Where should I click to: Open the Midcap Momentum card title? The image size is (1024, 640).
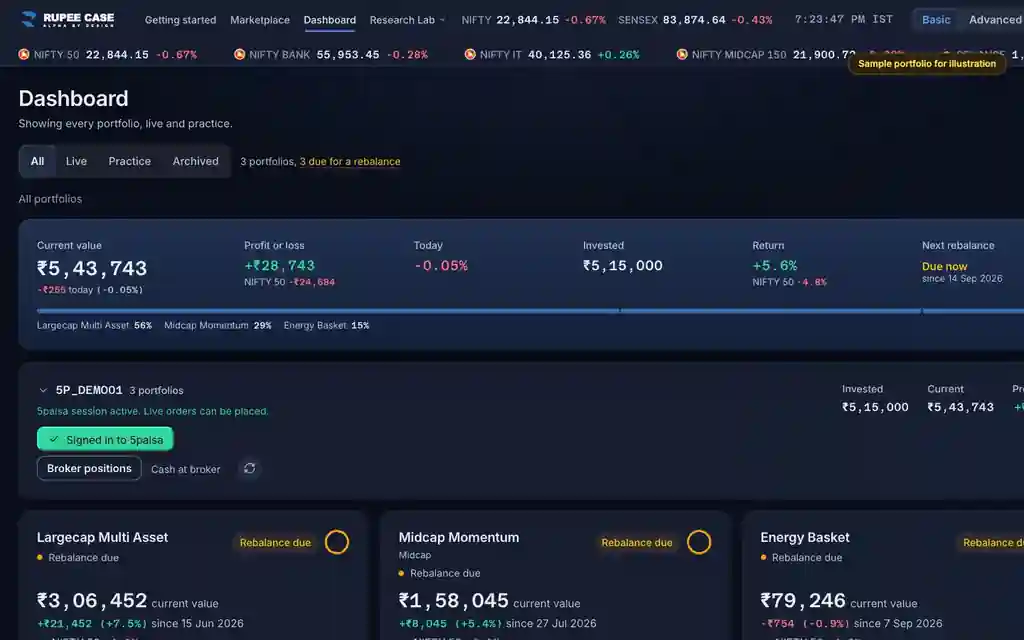pyautogui.click(x=459, y=537)
